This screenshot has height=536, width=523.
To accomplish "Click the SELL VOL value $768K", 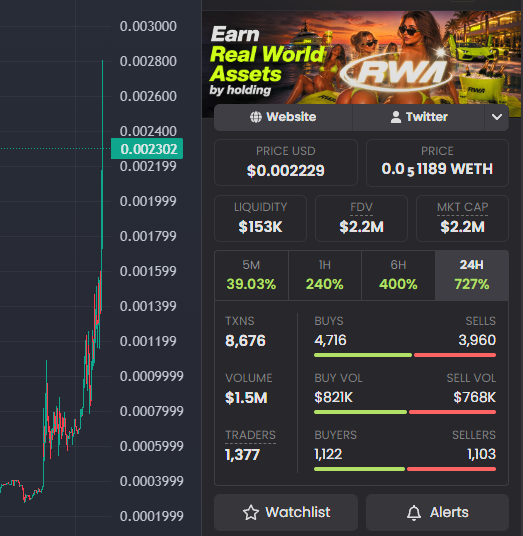I will [x=474, y=397].
